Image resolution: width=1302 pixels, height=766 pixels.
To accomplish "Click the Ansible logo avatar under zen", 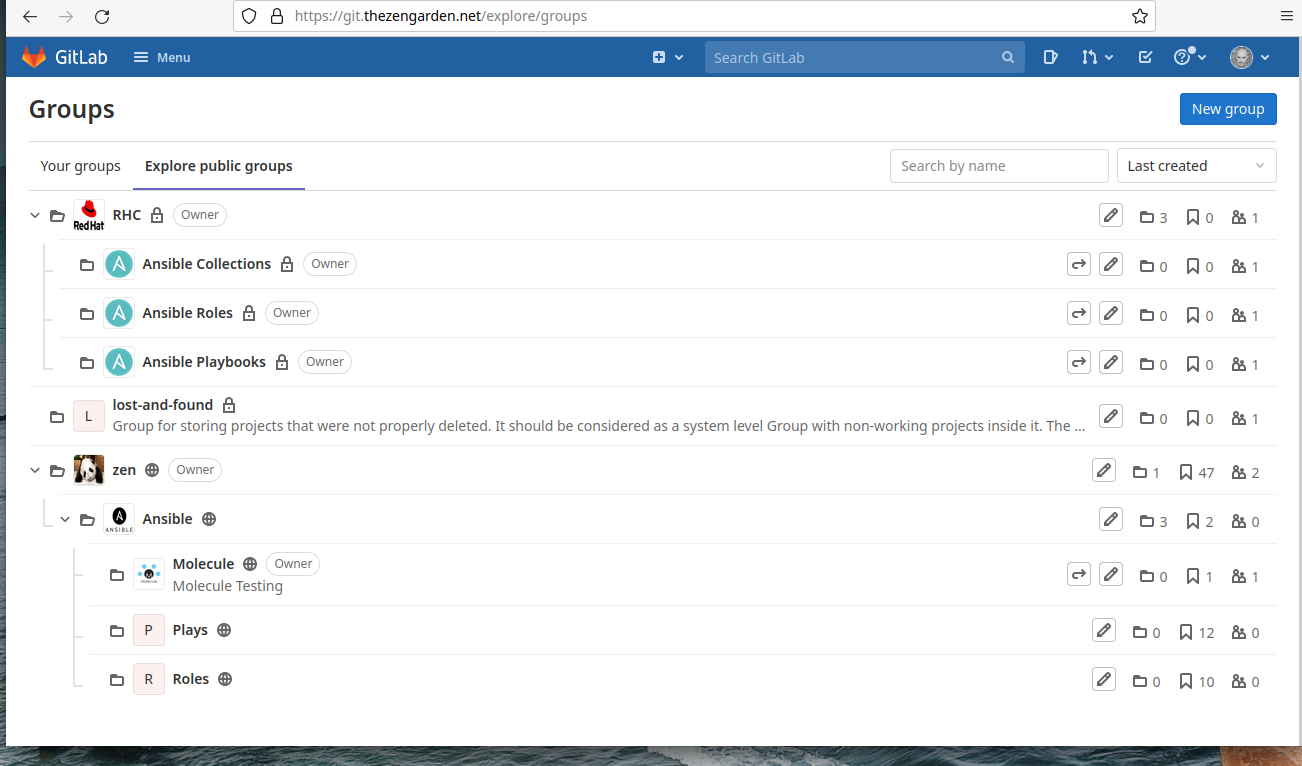I will coord(119,519).
